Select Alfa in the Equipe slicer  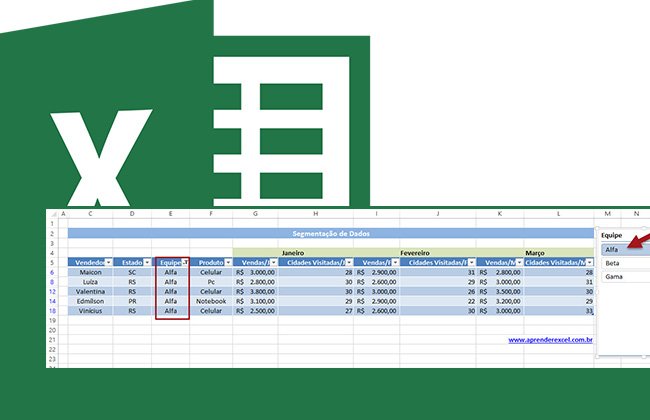626,250
